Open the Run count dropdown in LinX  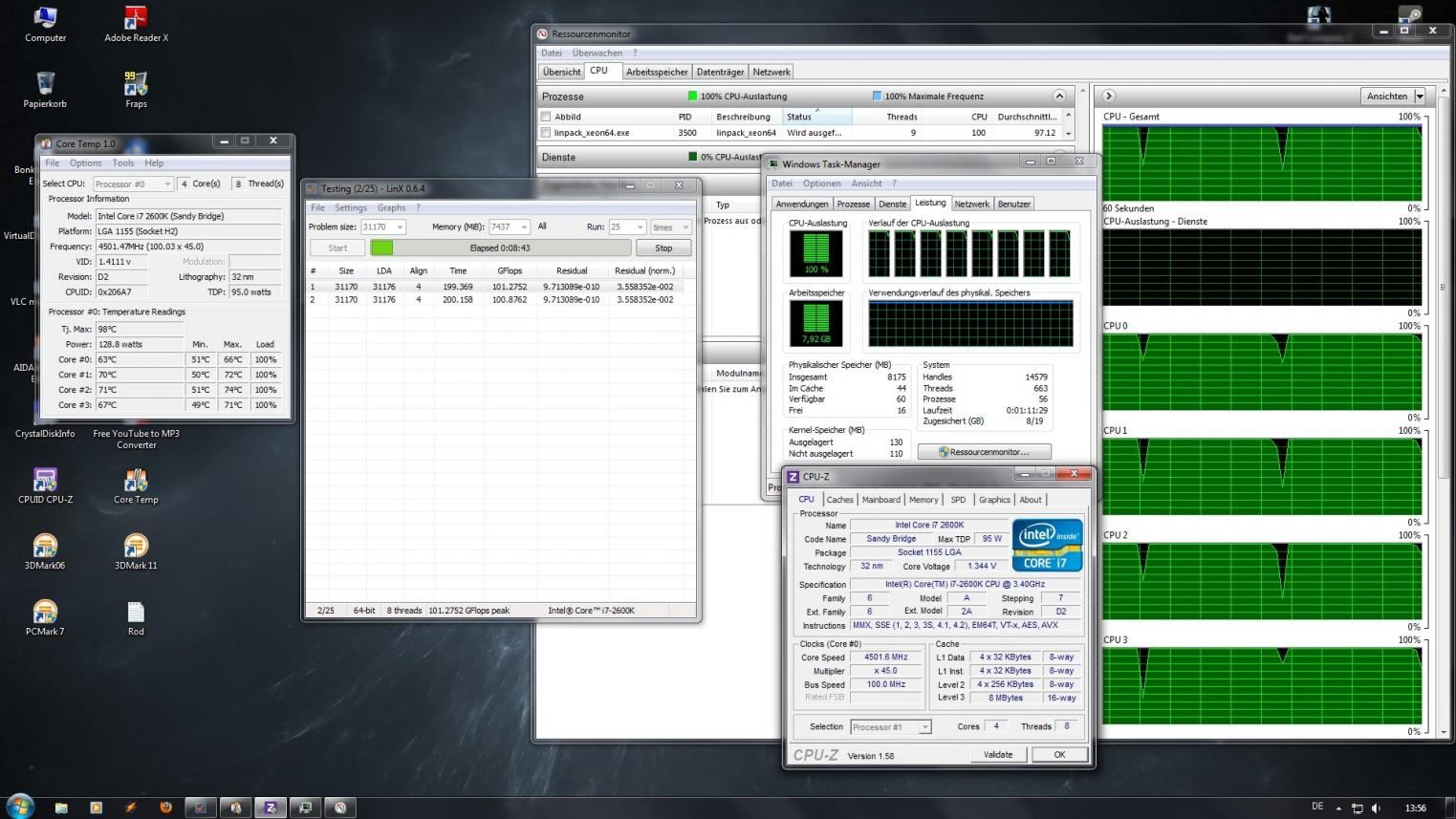click(x=627, y=226)
